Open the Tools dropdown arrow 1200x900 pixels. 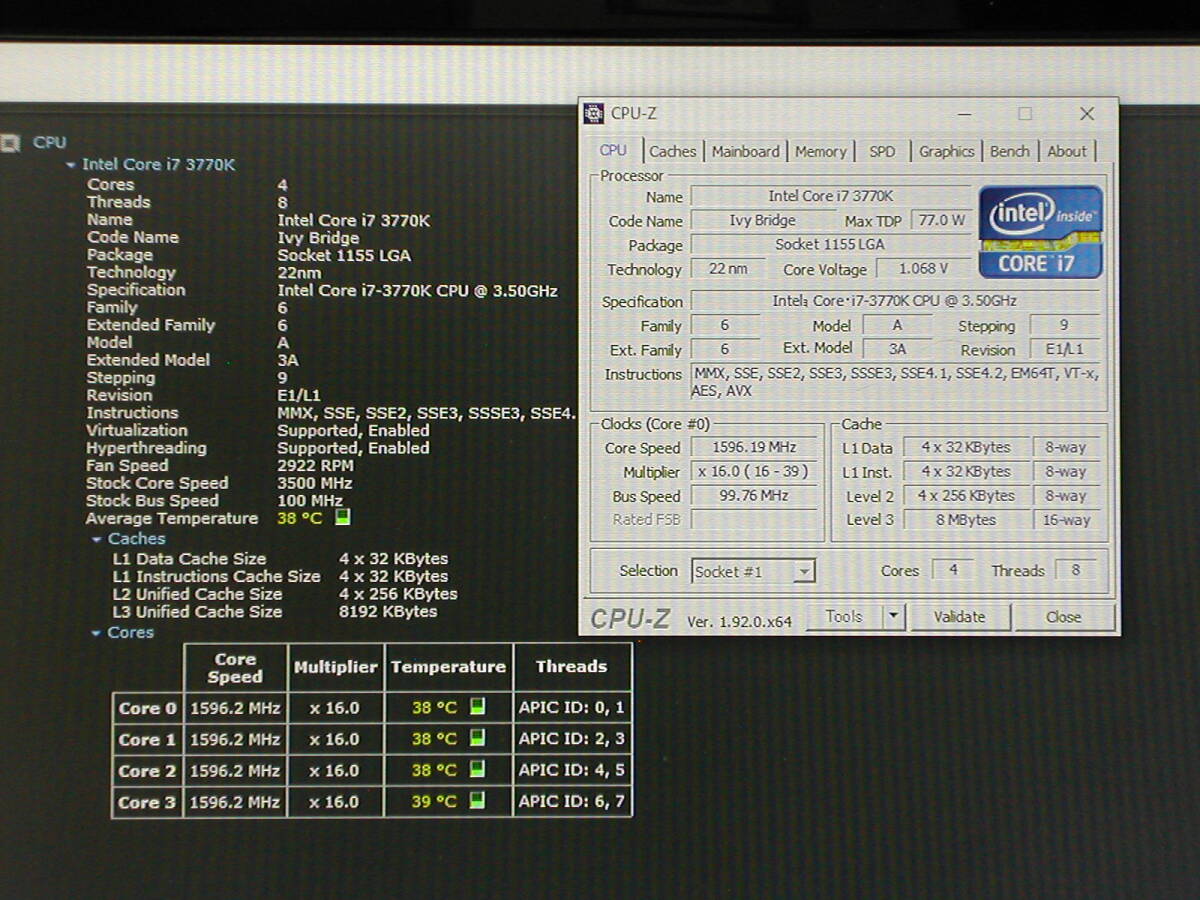(x=893, y=617)
